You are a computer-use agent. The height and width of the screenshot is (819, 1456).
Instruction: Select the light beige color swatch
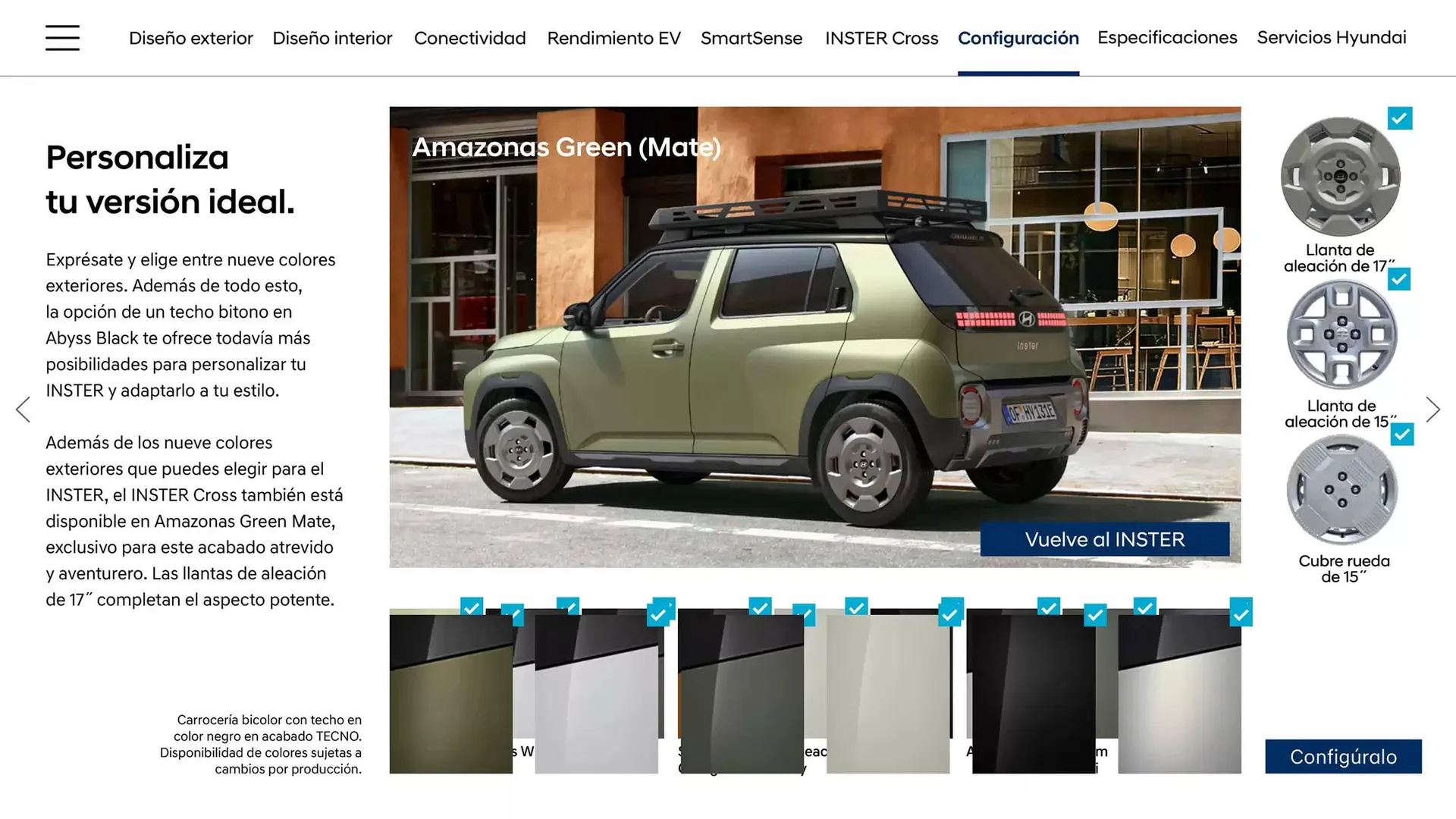tap(887, 694)
